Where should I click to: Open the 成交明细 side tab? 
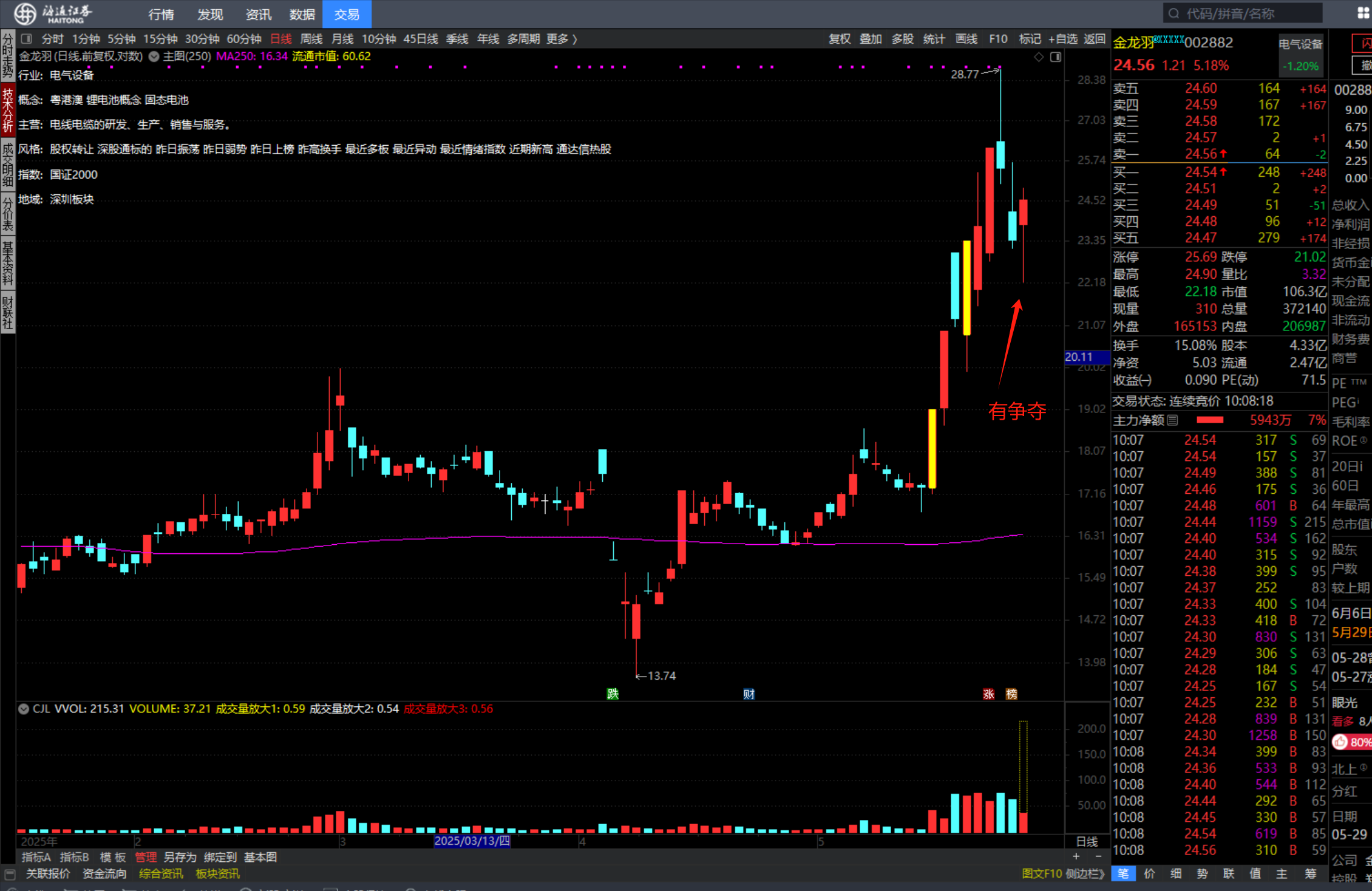[7, 164]
